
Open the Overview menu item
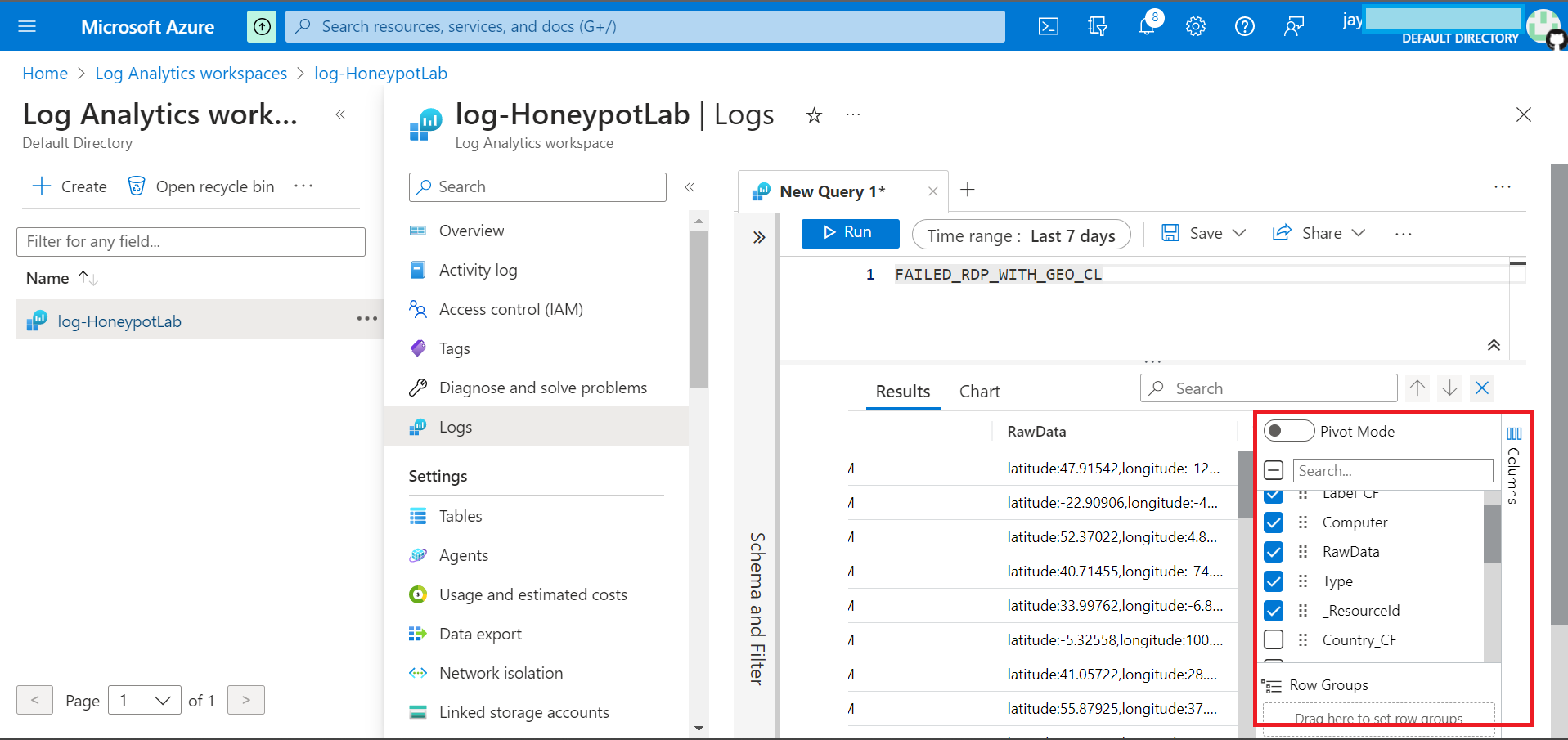[x=472, y=231]
